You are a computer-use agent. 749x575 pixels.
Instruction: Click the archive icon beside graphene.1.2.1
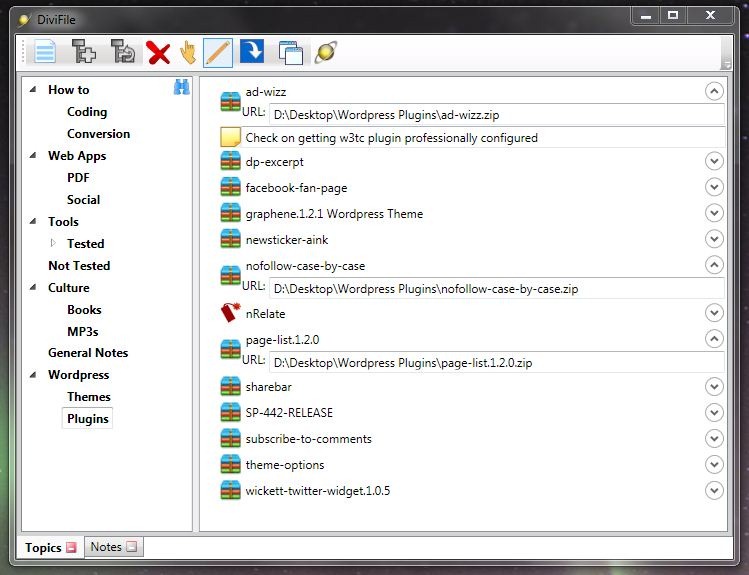tap(231, 213)
